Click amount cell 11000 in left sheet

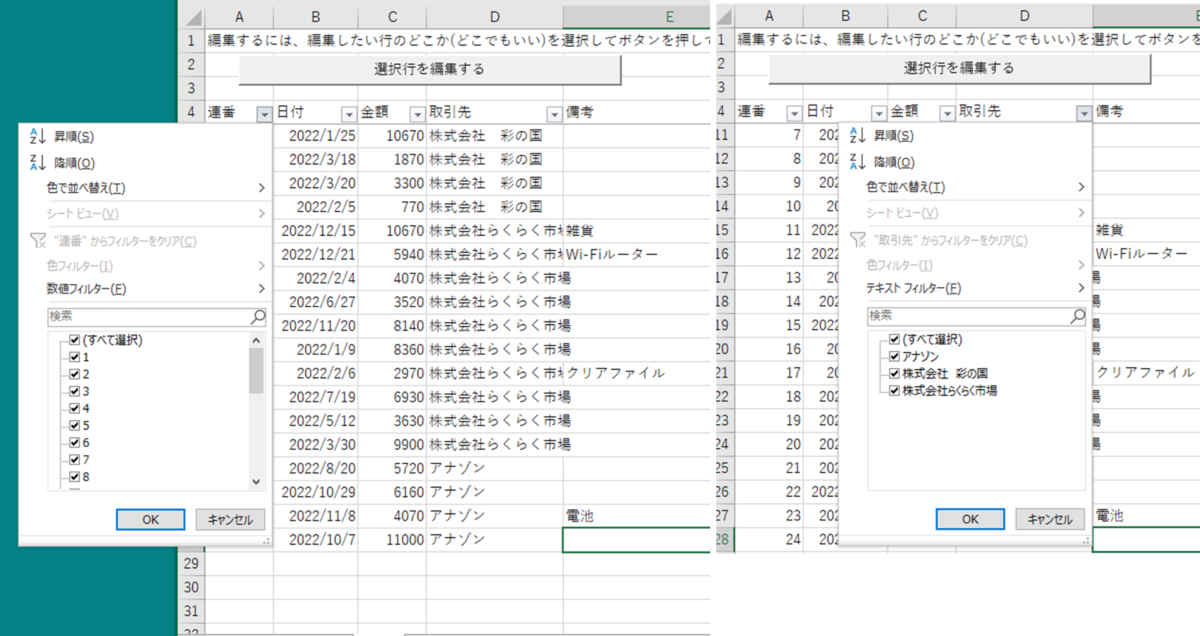point(392,539)
